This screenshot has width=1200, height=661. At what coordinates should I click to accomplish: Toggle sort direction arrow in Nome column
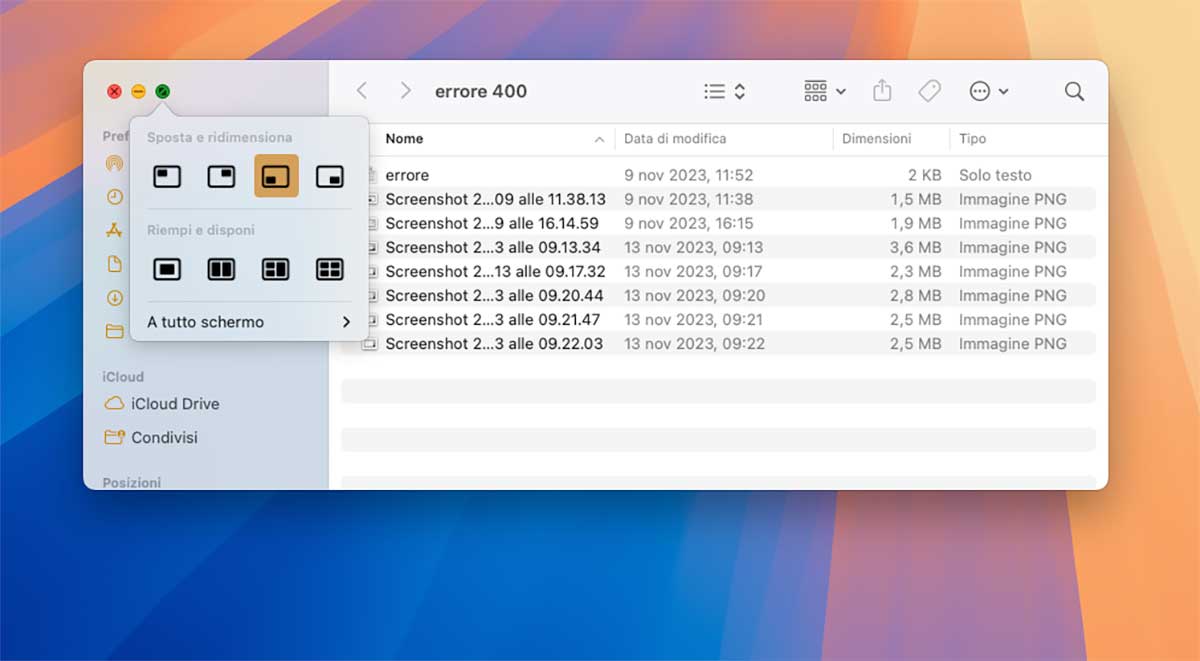coord(599,140)
